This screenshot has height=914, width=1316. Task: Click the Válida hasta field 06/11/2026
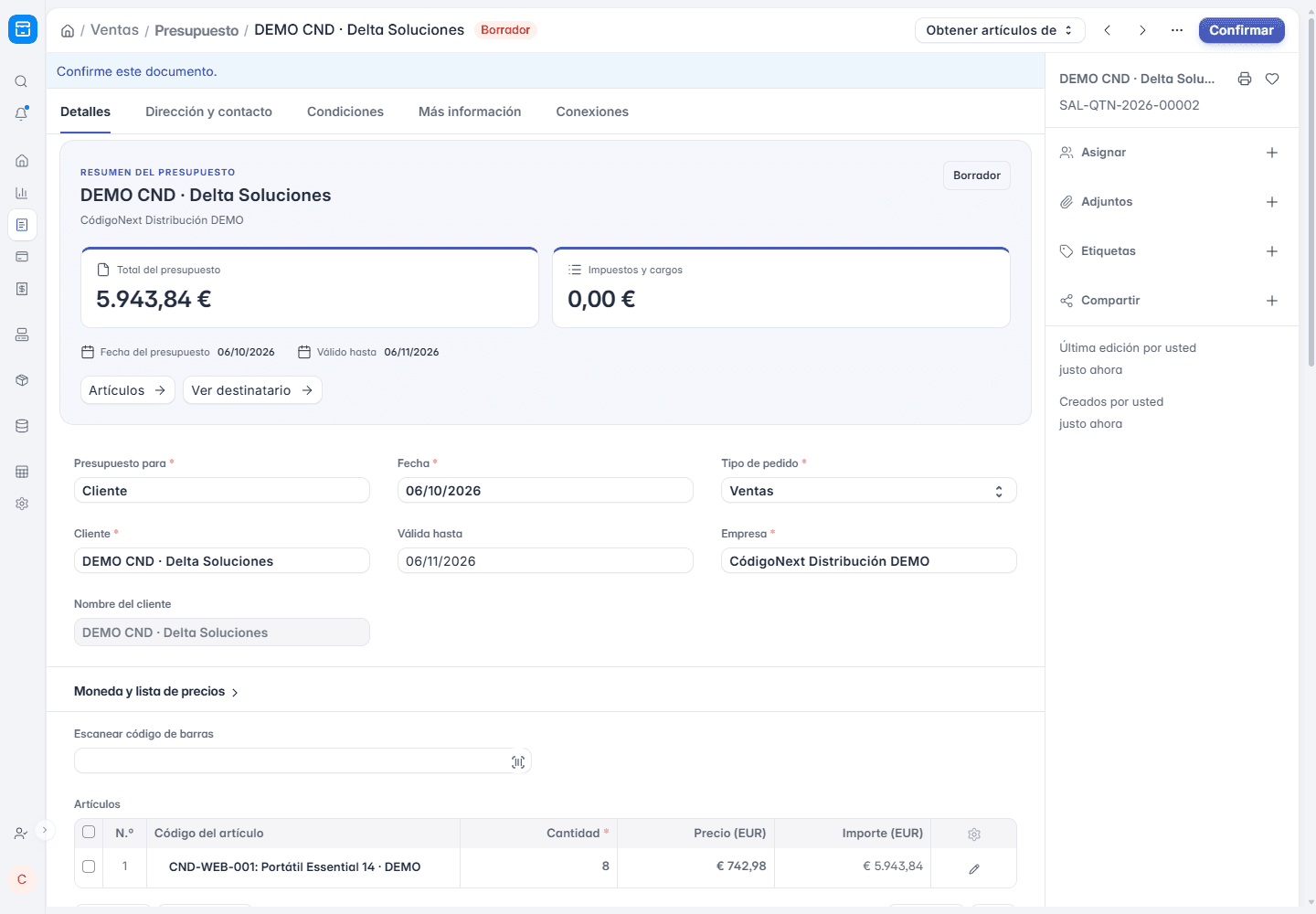[x=546, y=561]
